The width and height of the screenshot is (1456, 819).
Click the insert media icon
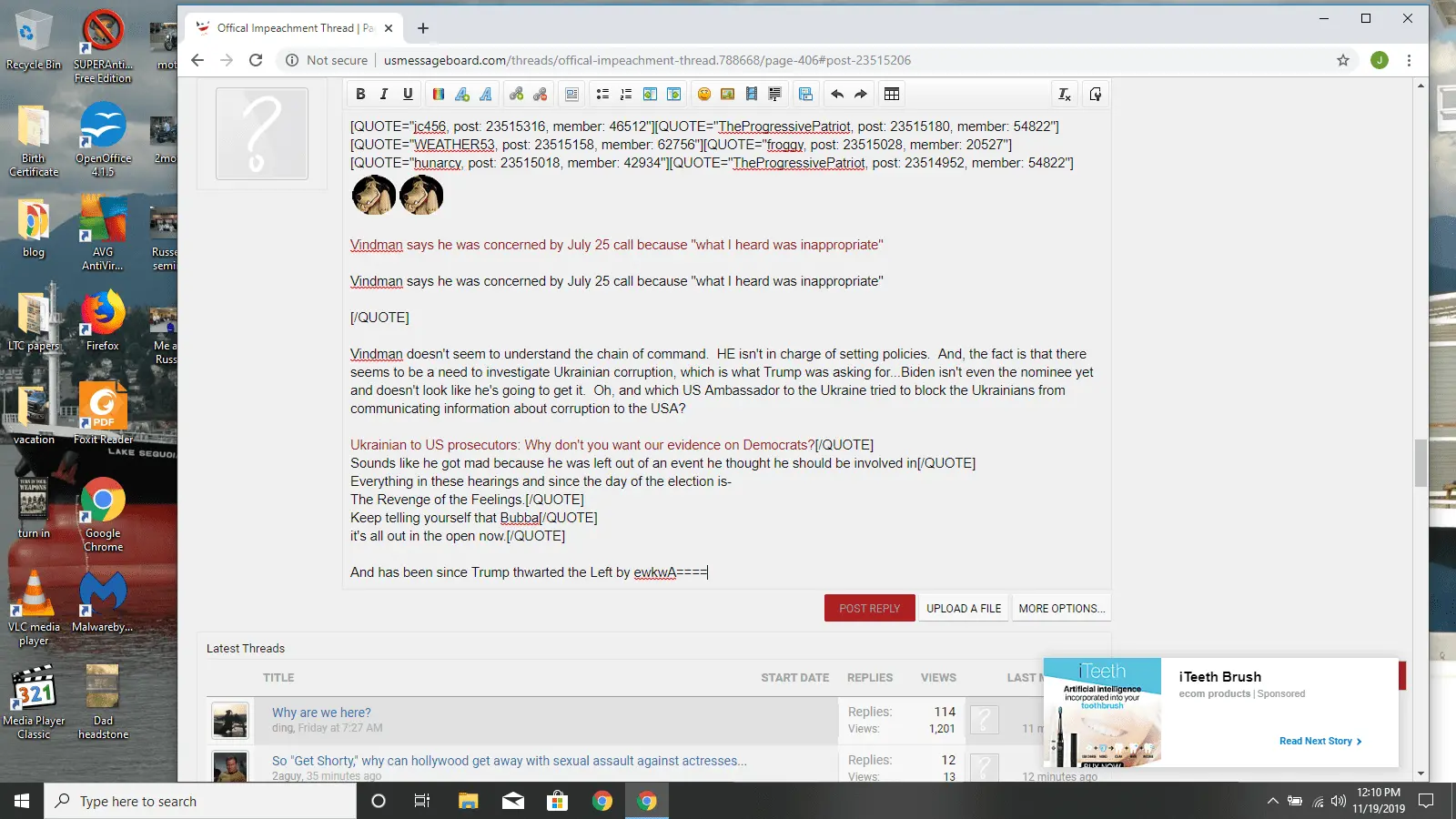click(752, 94)
